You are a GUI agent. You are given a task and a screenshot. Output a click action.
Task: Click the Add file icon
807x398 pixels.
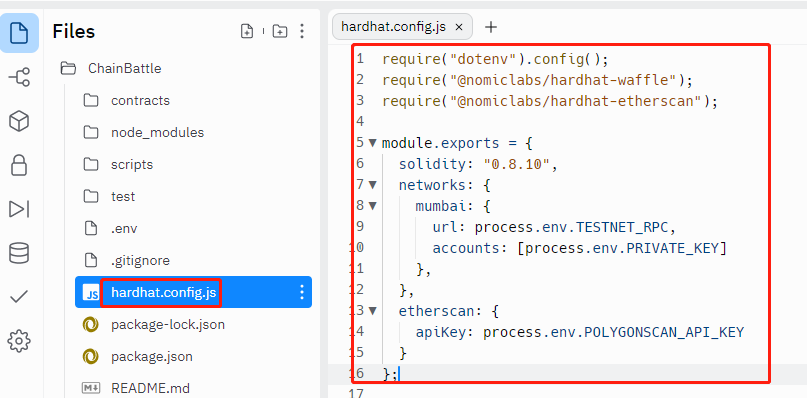(x=247, y=31)
